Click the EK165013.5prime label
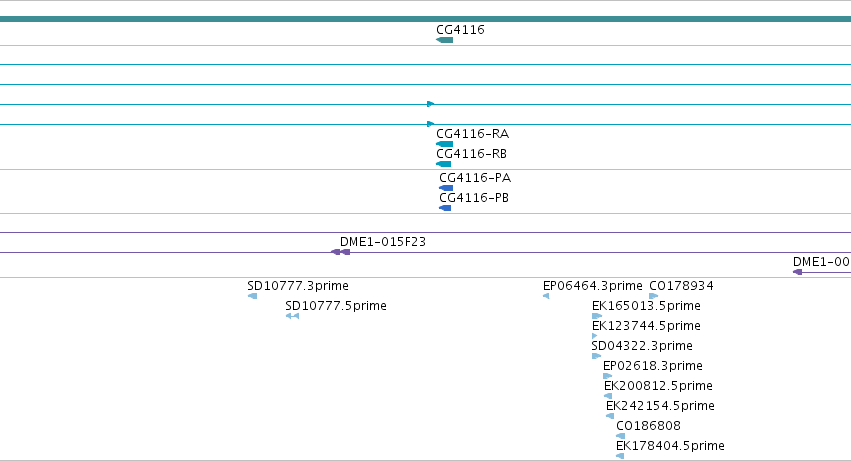Image resolution: width=851 pixels, height=461 pixels. (646, 306)
